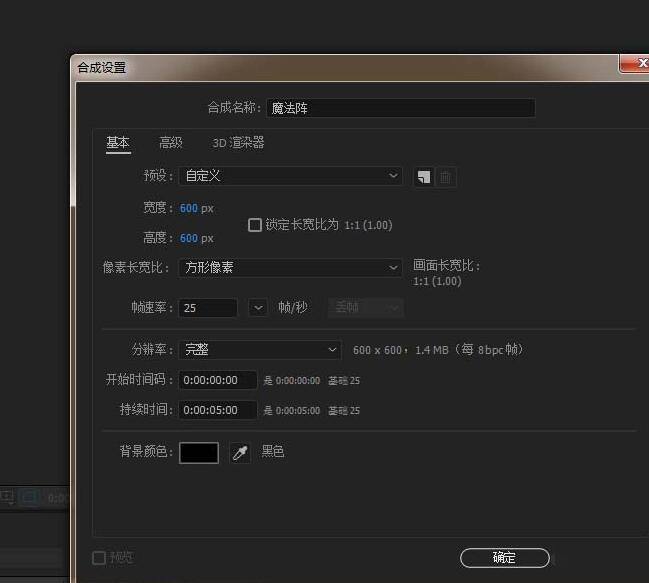This screenshot has height=583, width=649.
Task: Click the 合成名称 field containing 魔法阵
Action: pyautogui.click(x=400, y=108)
